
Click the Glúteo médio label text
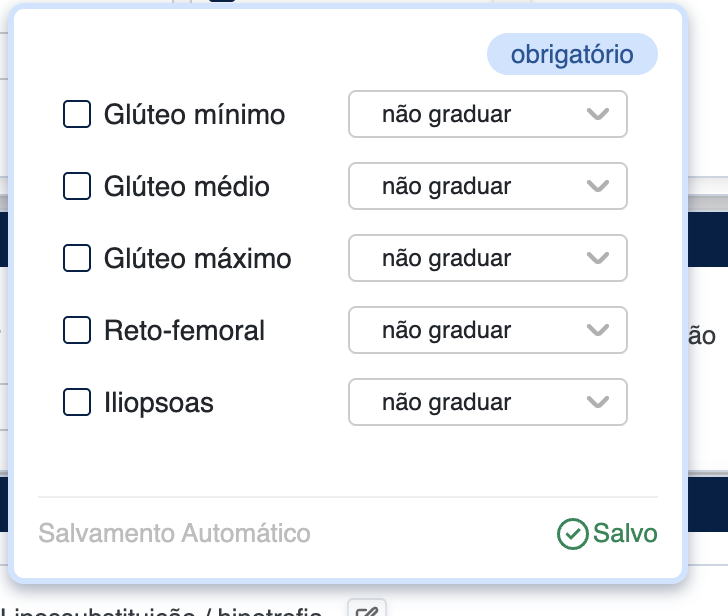(x=186, y=186)
